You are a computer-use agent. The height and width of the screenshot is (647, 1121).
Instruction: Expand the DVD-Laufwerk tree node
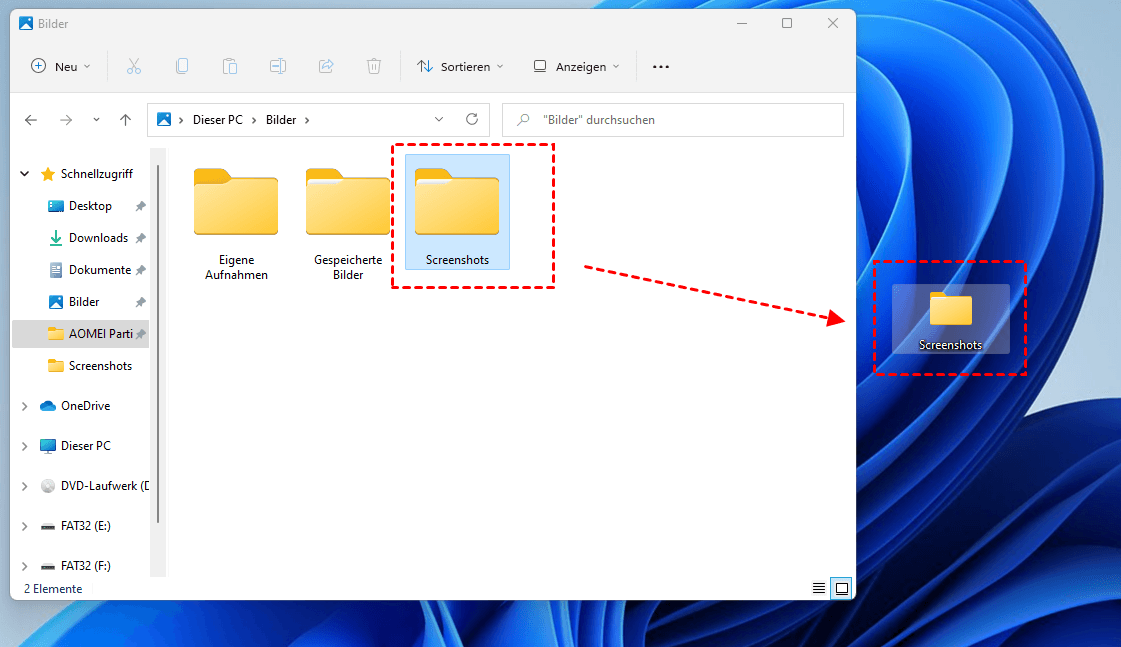[x=25, y=486]
